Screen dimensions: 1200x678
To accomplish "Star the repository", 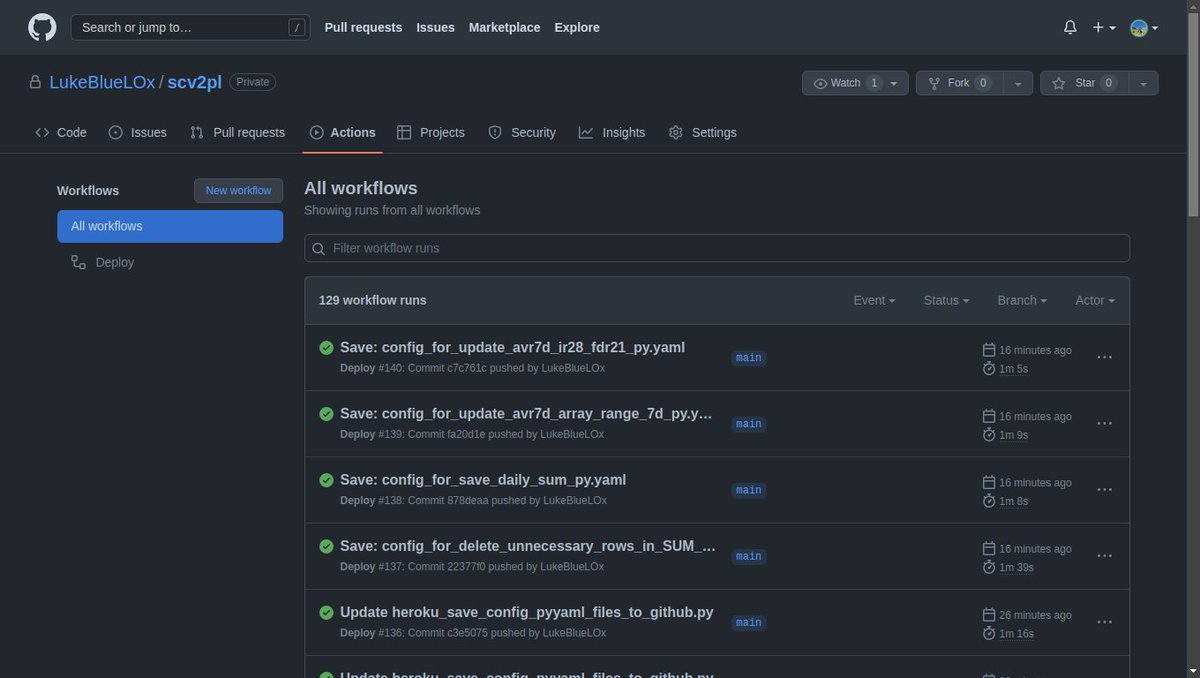I will tap(1084, 83).
